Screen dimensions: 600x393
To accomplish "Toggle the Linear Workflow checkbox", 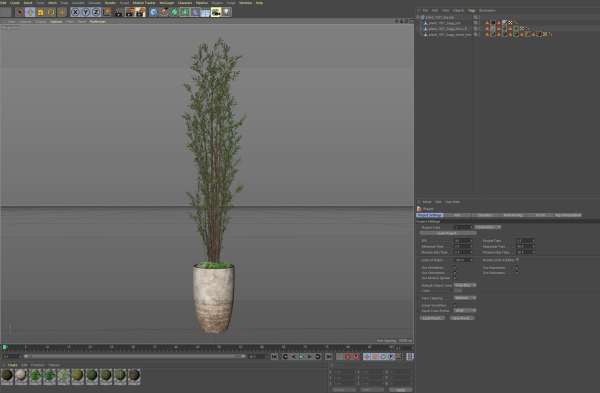I will coord(455,305).
